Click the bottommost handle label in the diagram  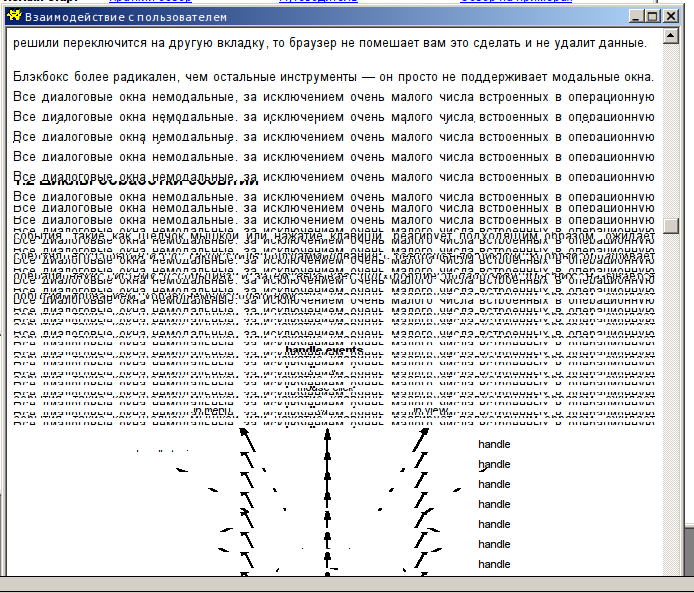coord(494,564)
